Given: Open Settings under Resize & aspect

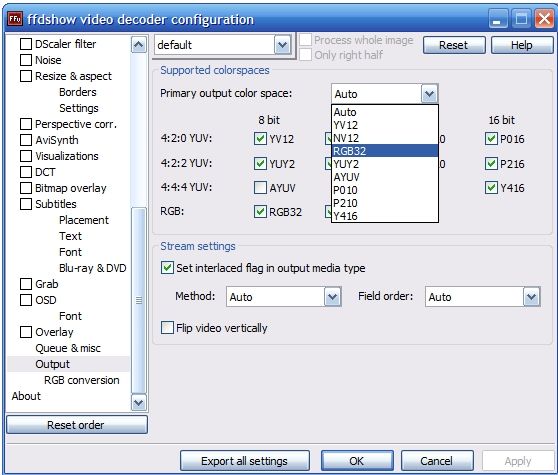Looking at the screenshot, I should pyautogui.click(x=79, y=108).
